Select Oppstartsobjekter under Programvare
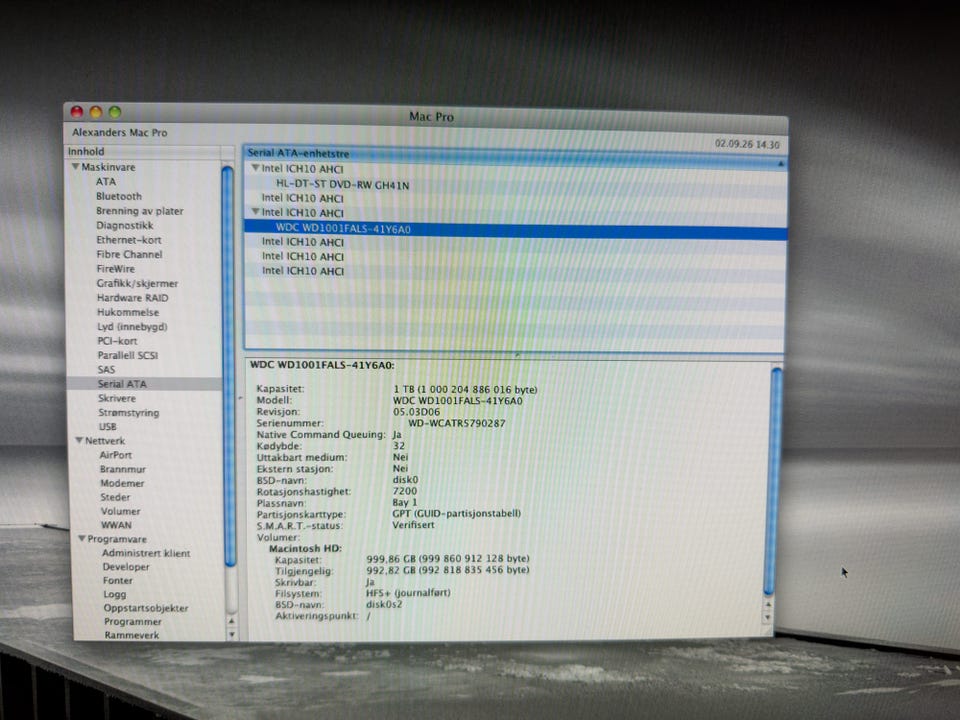Screen dimensions: 960x720 click(146, 608)
